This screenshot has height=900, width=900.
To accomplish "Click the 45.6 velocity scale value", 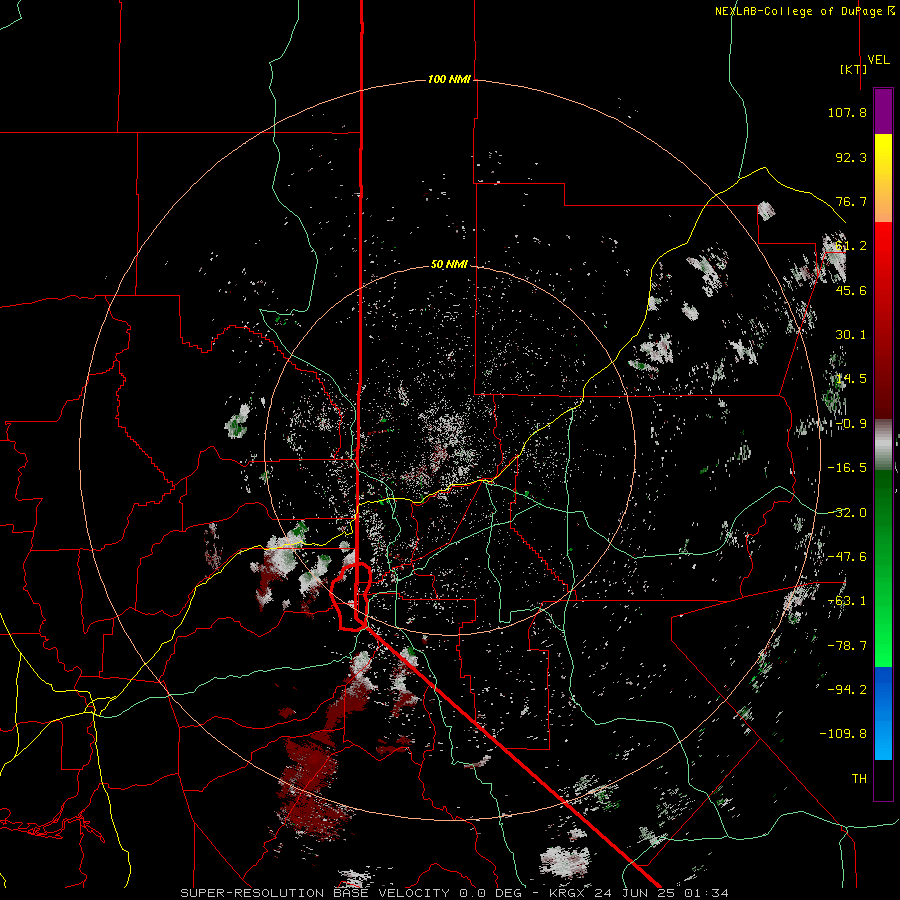I will tap(851, 290).
